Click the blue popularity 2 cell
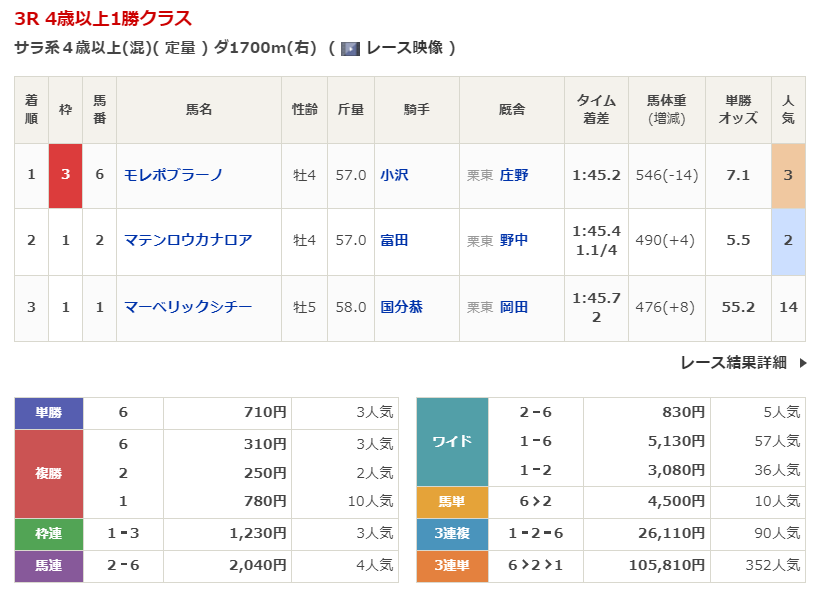The image size is (821, 593). tap(788, 241)
